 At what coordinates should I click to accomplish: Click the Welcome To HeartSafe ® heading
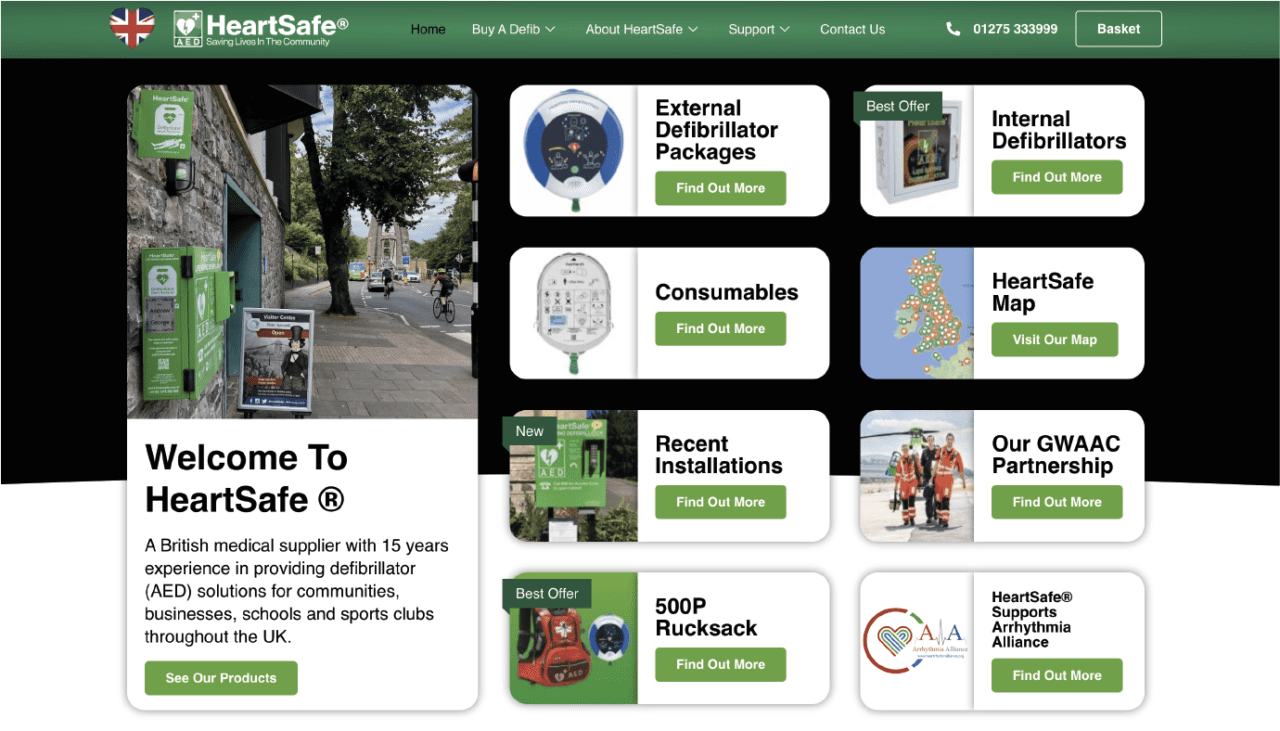tap(247, 477)
